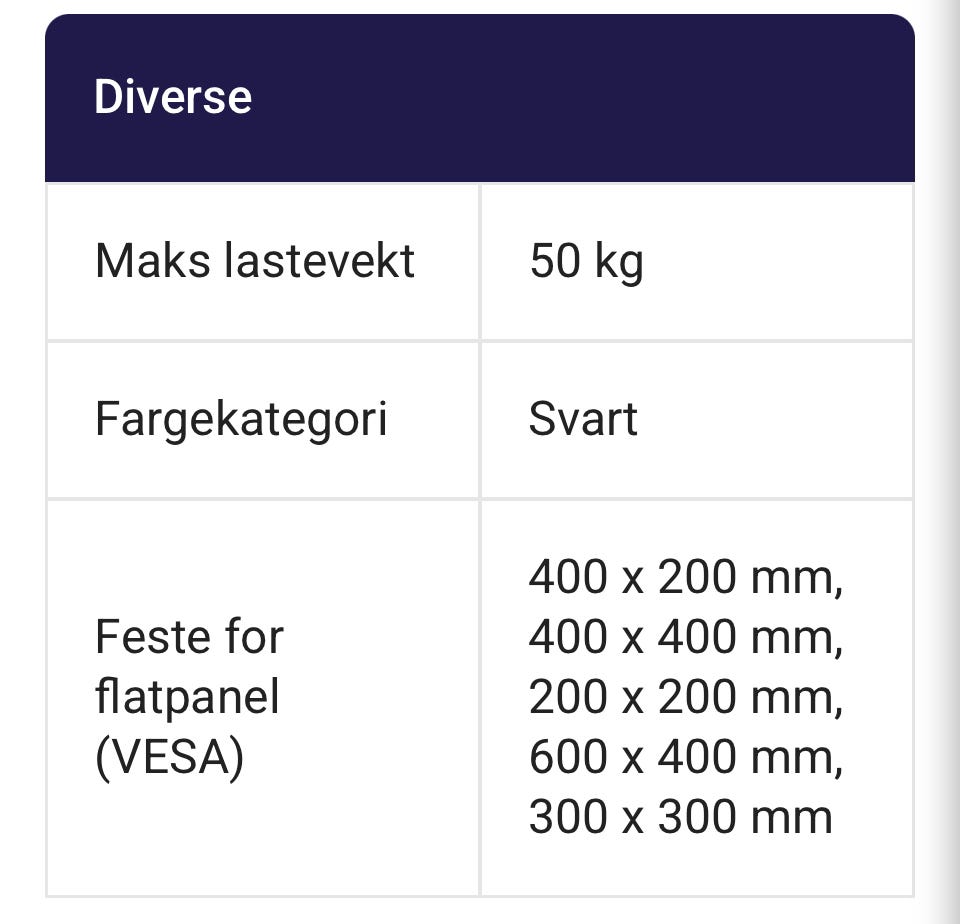
Task: Click the words Feste for
Action: (x=189, y=637)
